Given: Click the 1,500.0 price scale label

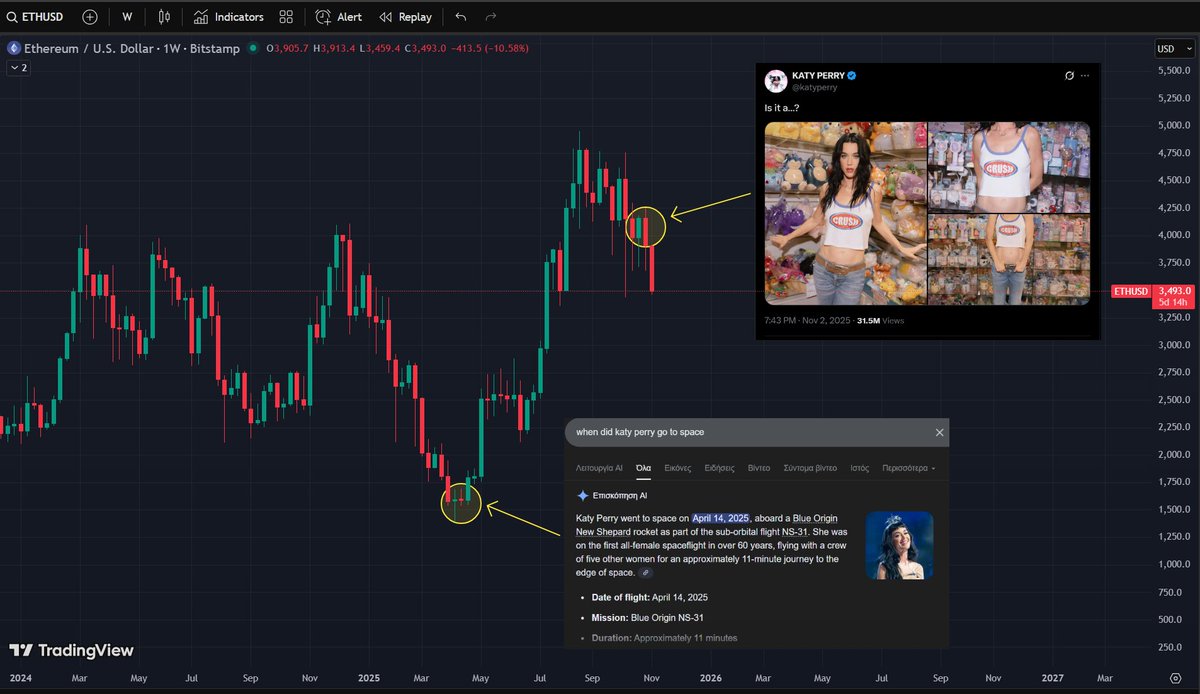Looking at the screenshot, I should 1175,509.
